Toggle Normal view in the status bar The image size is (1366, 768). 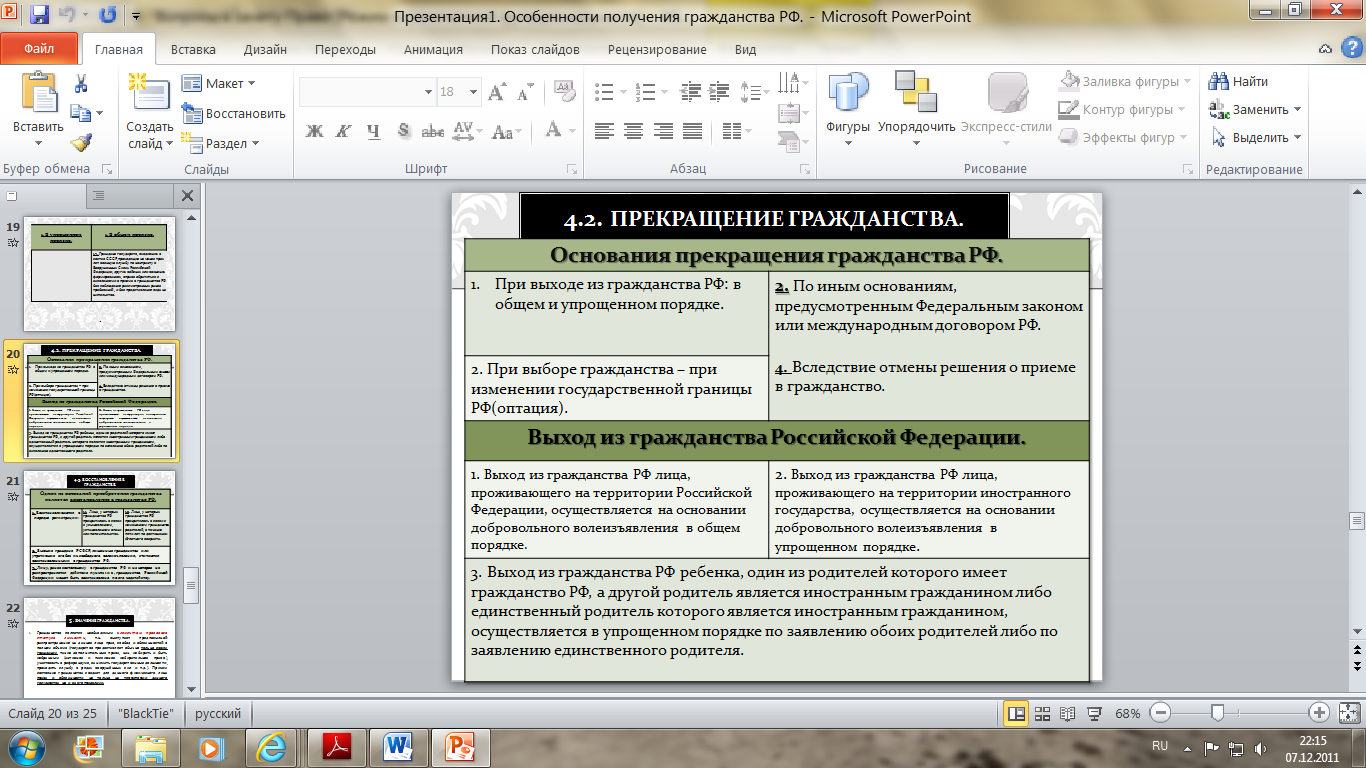click(x=1017, y=714)
